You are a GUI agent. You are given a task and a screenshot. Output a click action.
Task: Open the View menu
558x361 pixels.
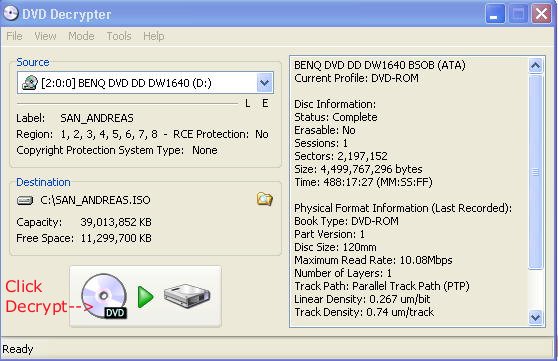45,36
